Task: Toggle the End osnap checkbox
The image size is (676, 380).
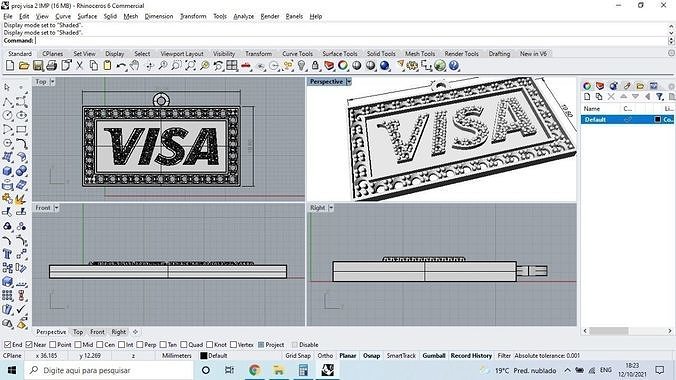Action: coord(7,345)
